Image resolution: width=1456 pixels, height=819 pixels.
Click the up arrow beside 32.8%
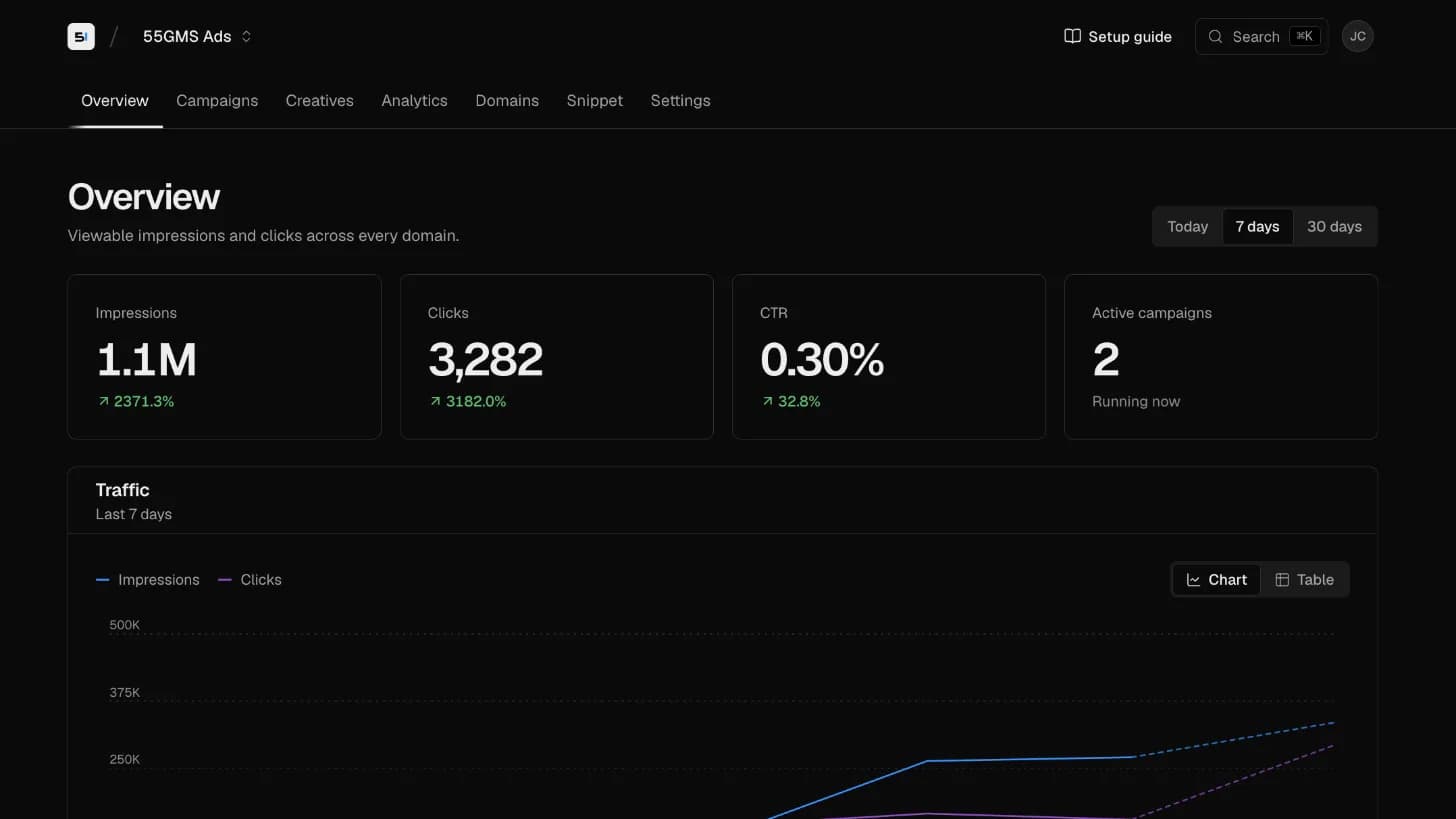[767, 401]
